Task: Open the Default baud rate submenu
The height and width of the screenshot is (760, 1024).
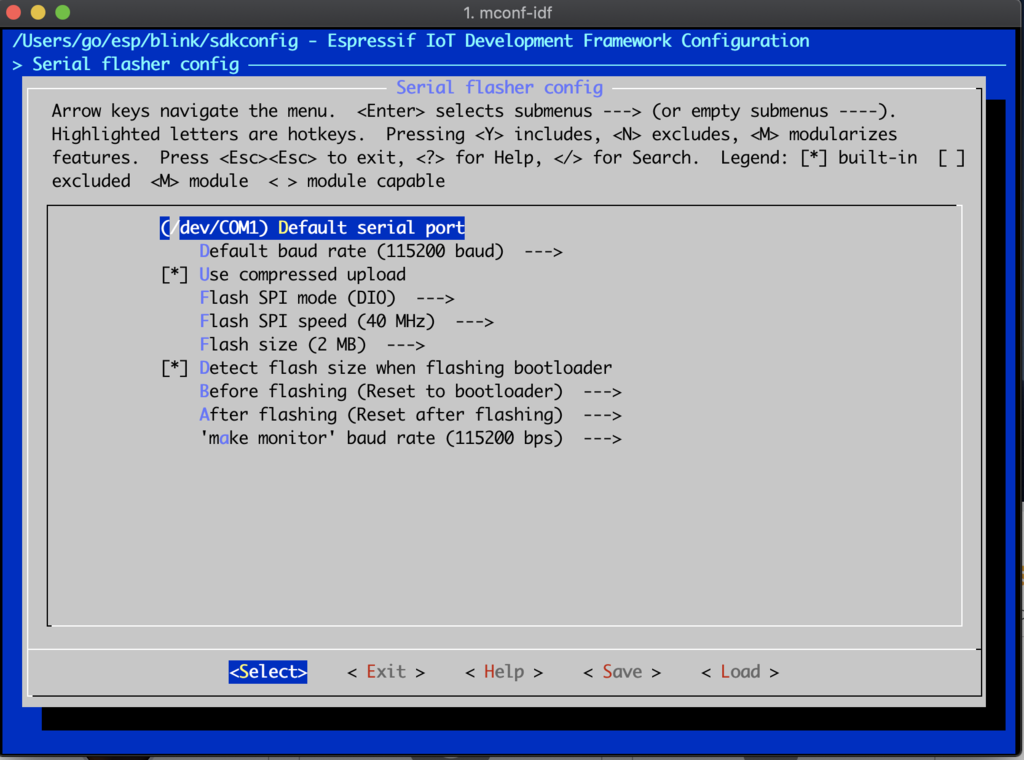Action: point(381,251)
